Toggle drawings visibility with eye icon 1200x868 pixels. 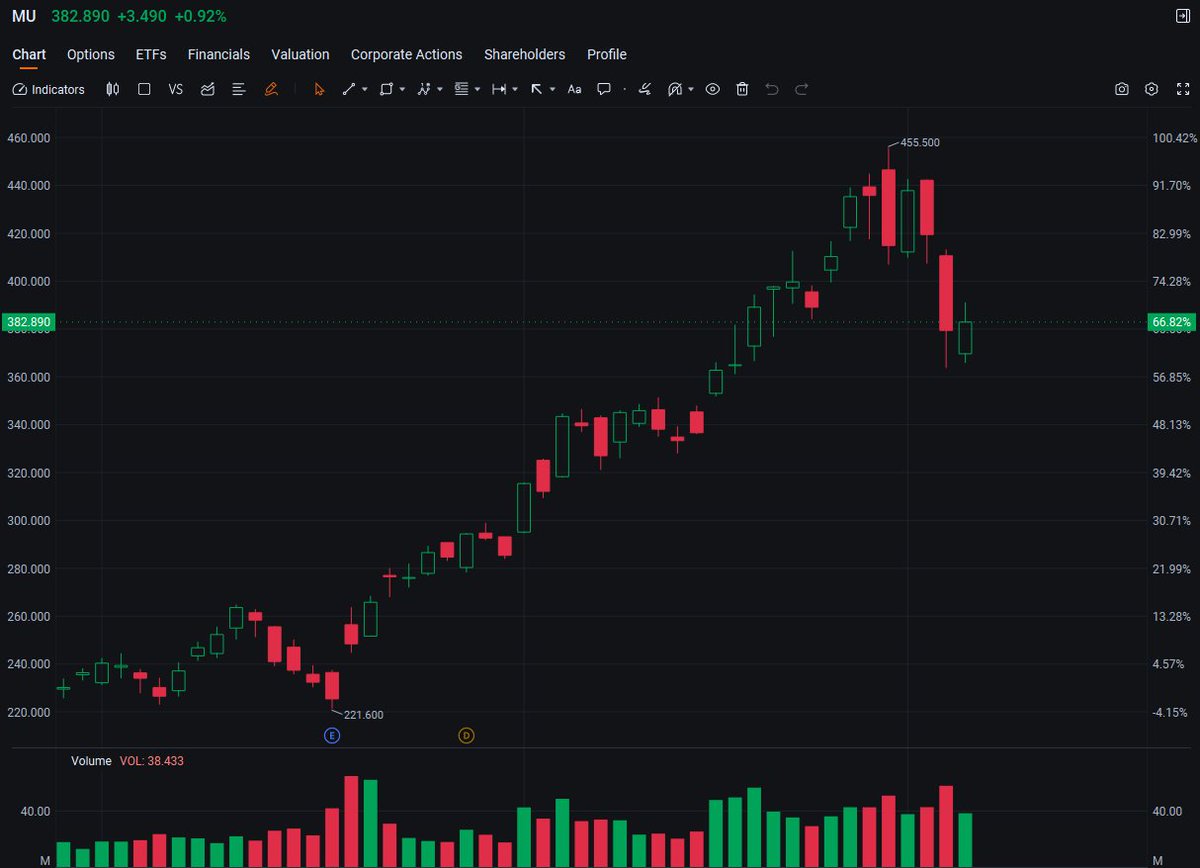pos(713,89)
